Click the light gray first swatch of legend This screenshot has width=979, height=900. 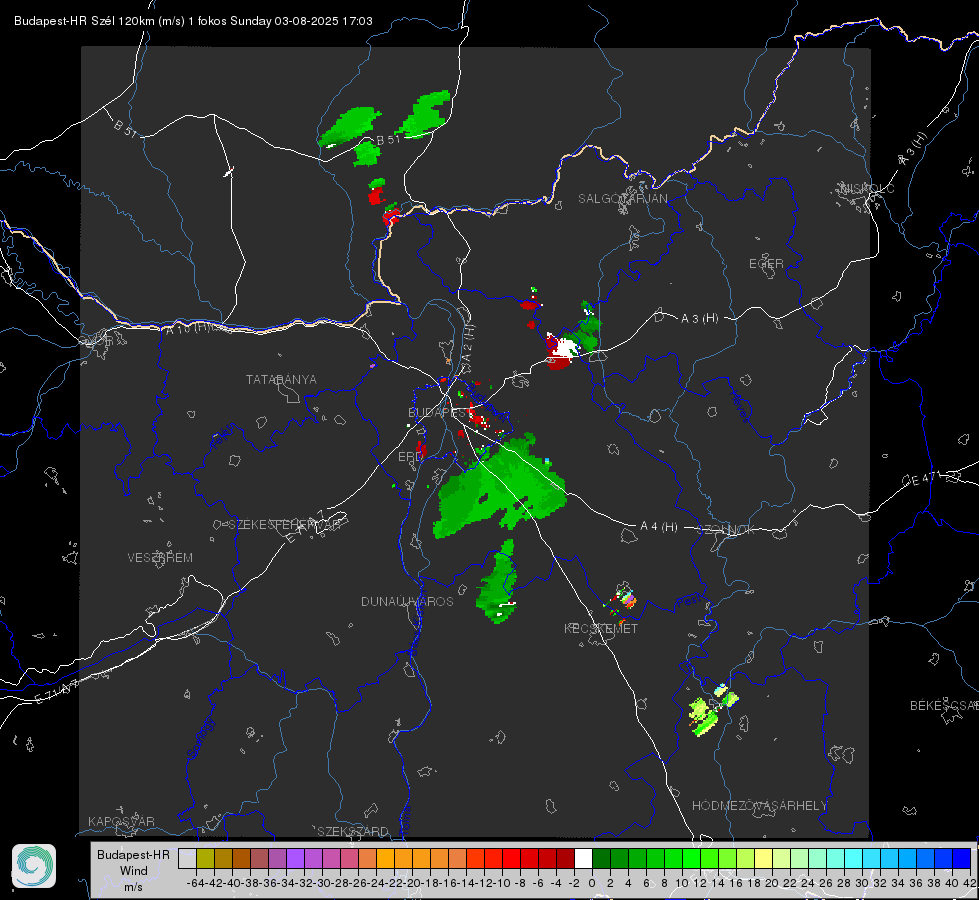point(187,859)
